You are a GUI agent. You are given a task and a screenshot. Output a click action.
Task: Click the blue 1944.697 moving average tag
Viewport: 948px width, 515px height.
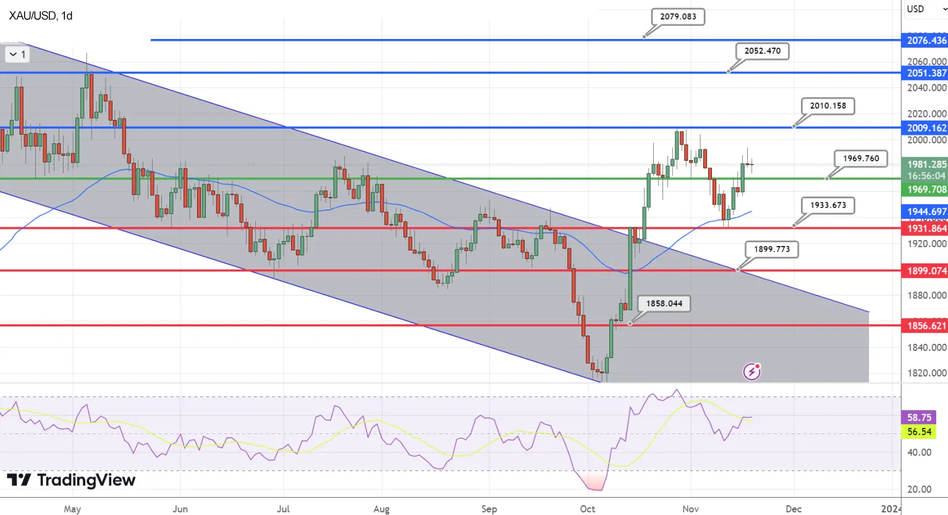(x=923, y=213)
